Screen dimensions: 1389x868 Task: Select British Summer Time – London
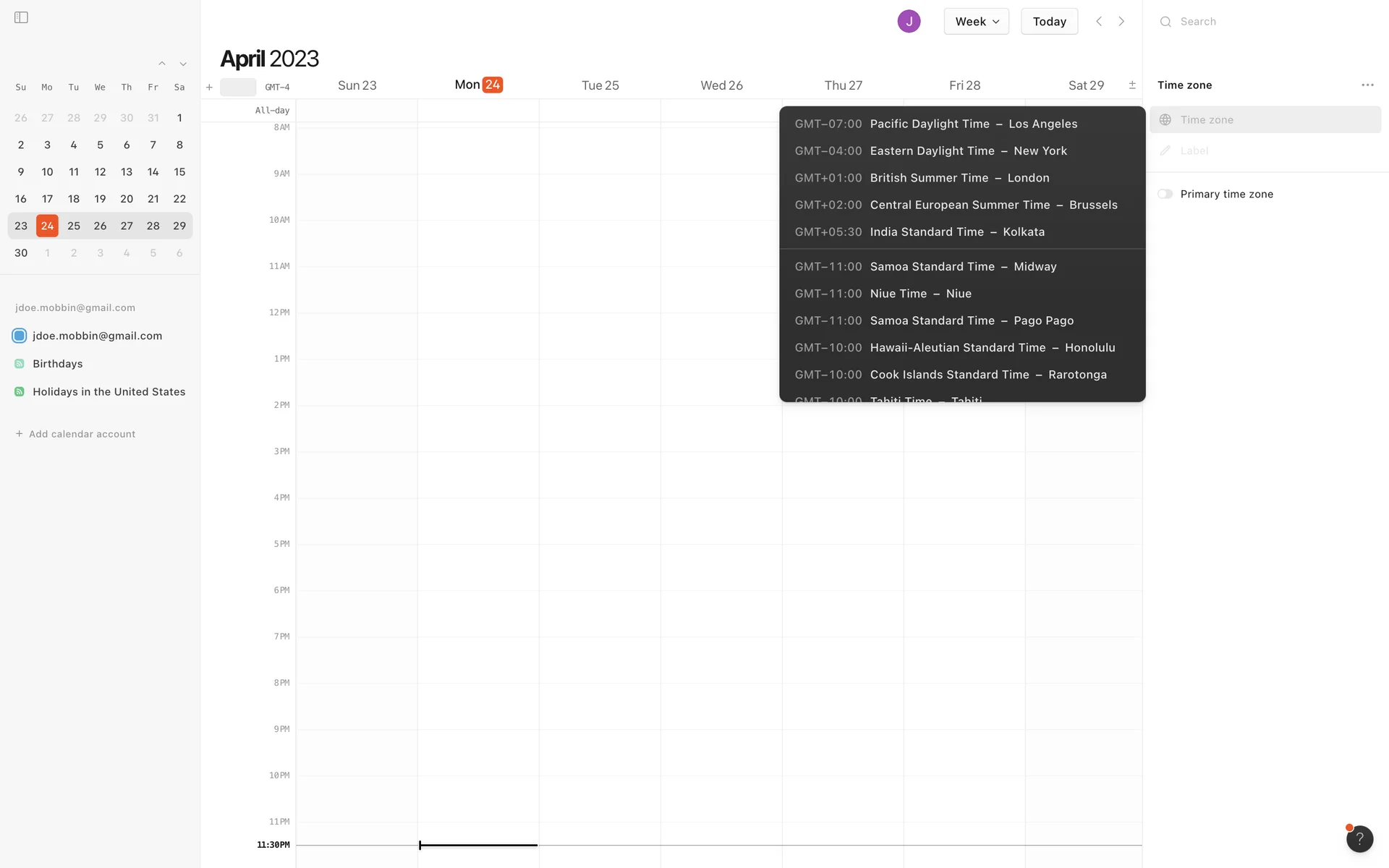pos(959,178)
